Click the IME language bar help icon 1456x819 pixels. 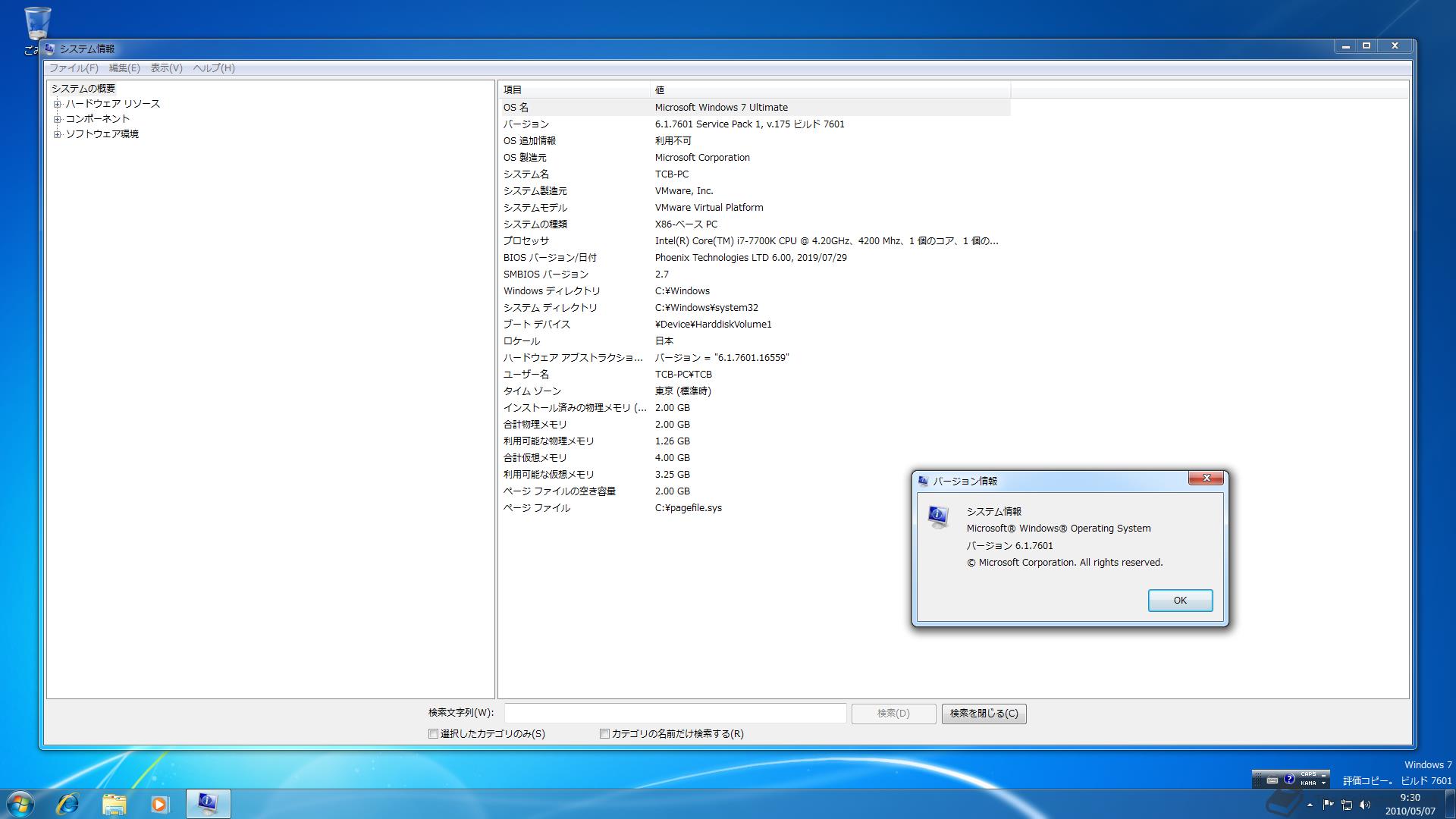pos(1289,779)
